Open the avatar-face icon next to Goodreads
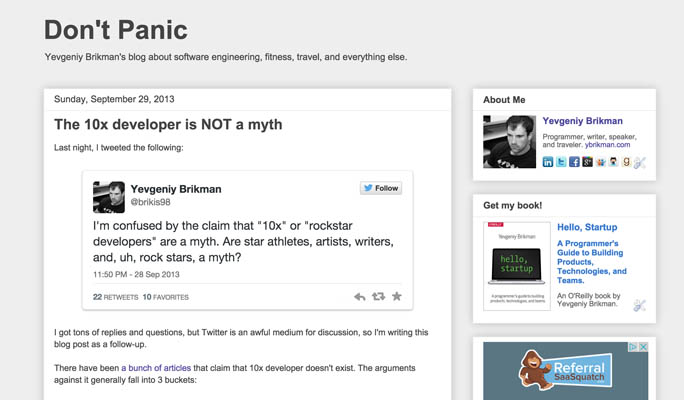 613,162
